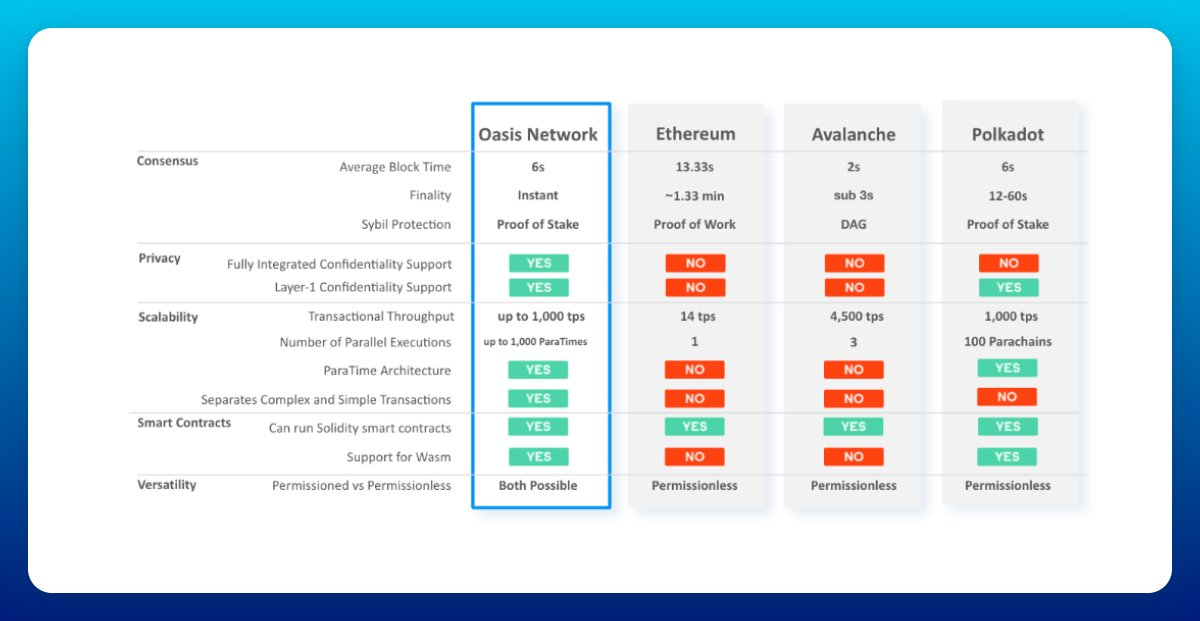Select the Consensus category label
This screenshot has width=1200, height=621.
(167, 161)
